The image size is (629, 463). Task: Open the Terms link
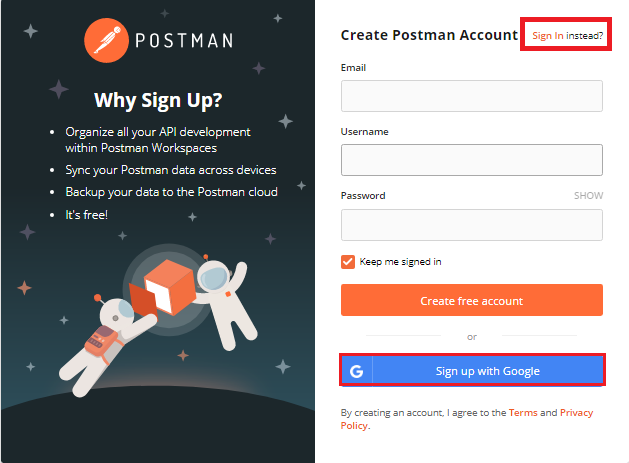(x=523, y=412)
